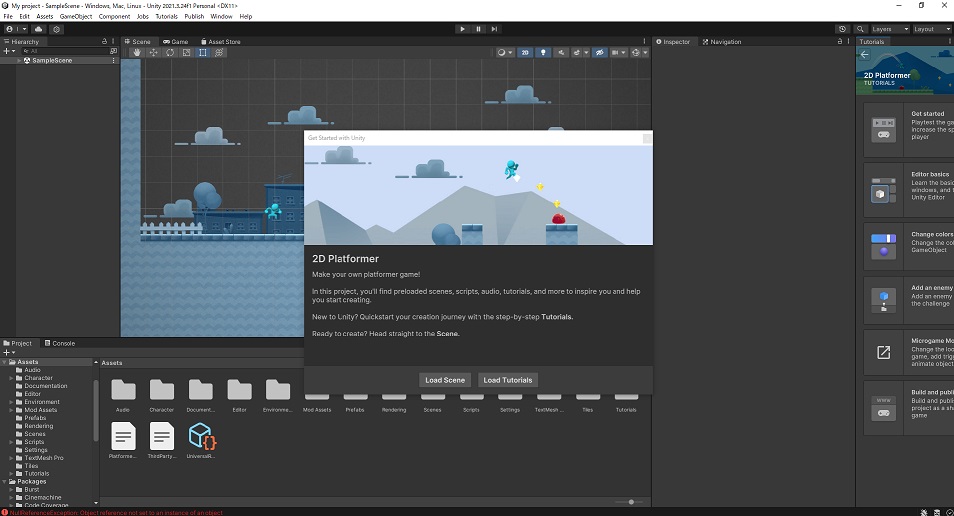Open the Editor folder thumbnail in assets grid
This screenshot has height=516, width=954.
tap(239, 389)
